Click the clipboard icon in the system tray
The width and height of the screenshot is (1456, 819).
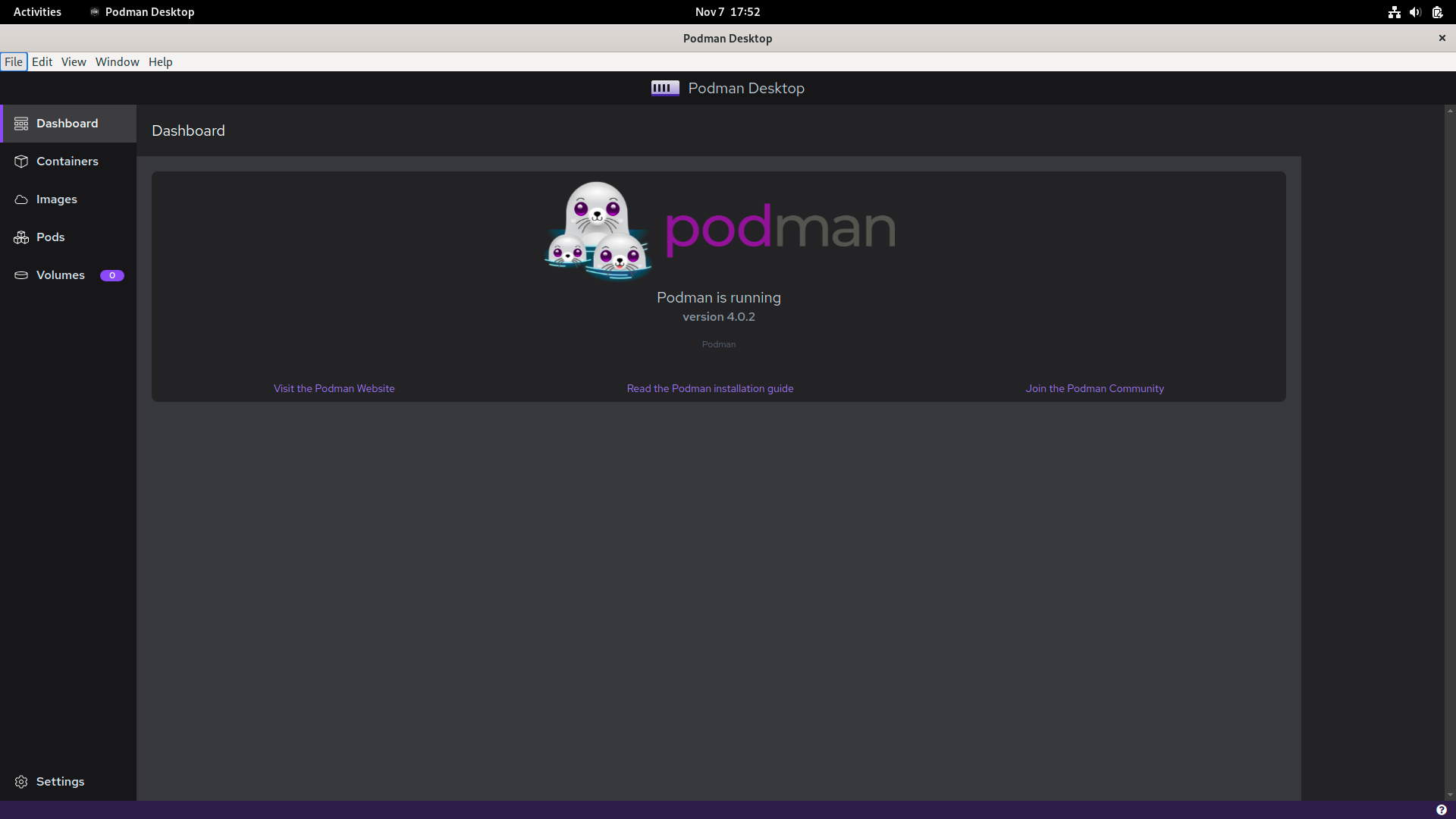pos(1437,11)
